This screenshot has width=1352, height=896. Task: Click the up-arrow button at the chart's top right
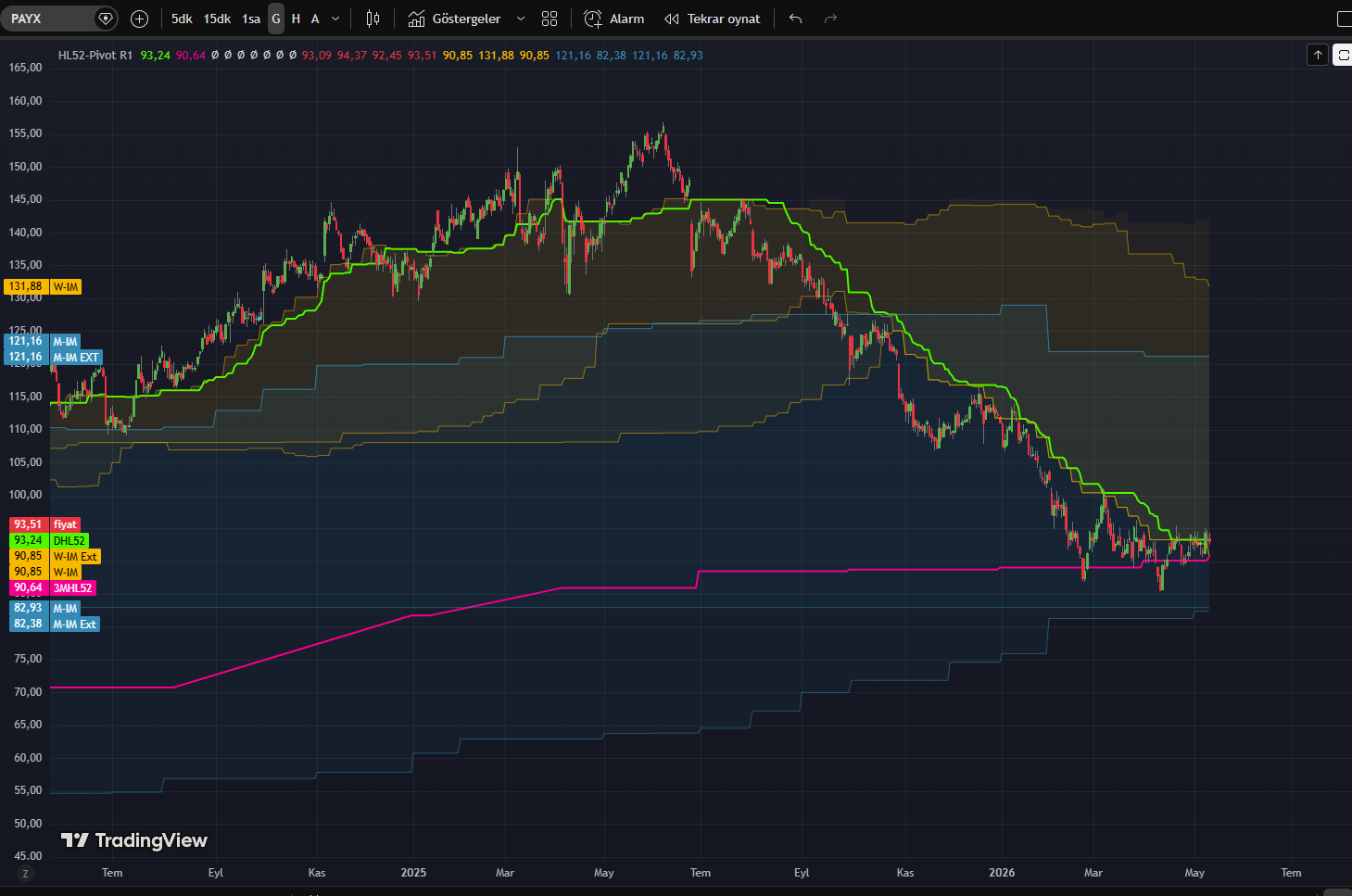point(1318,56)
